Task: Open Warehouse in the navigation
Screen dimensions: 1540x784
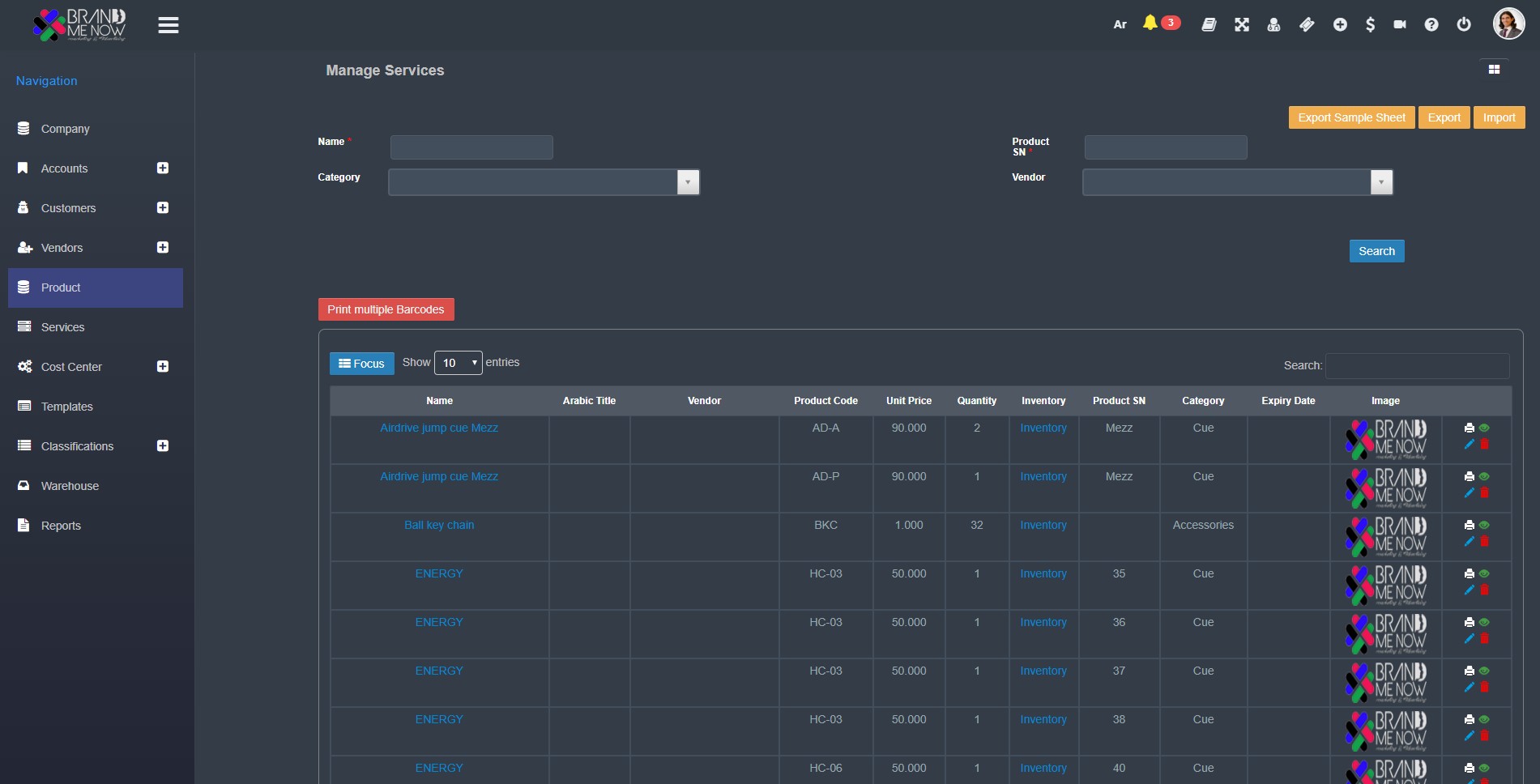Action: (x=70, y=486)
